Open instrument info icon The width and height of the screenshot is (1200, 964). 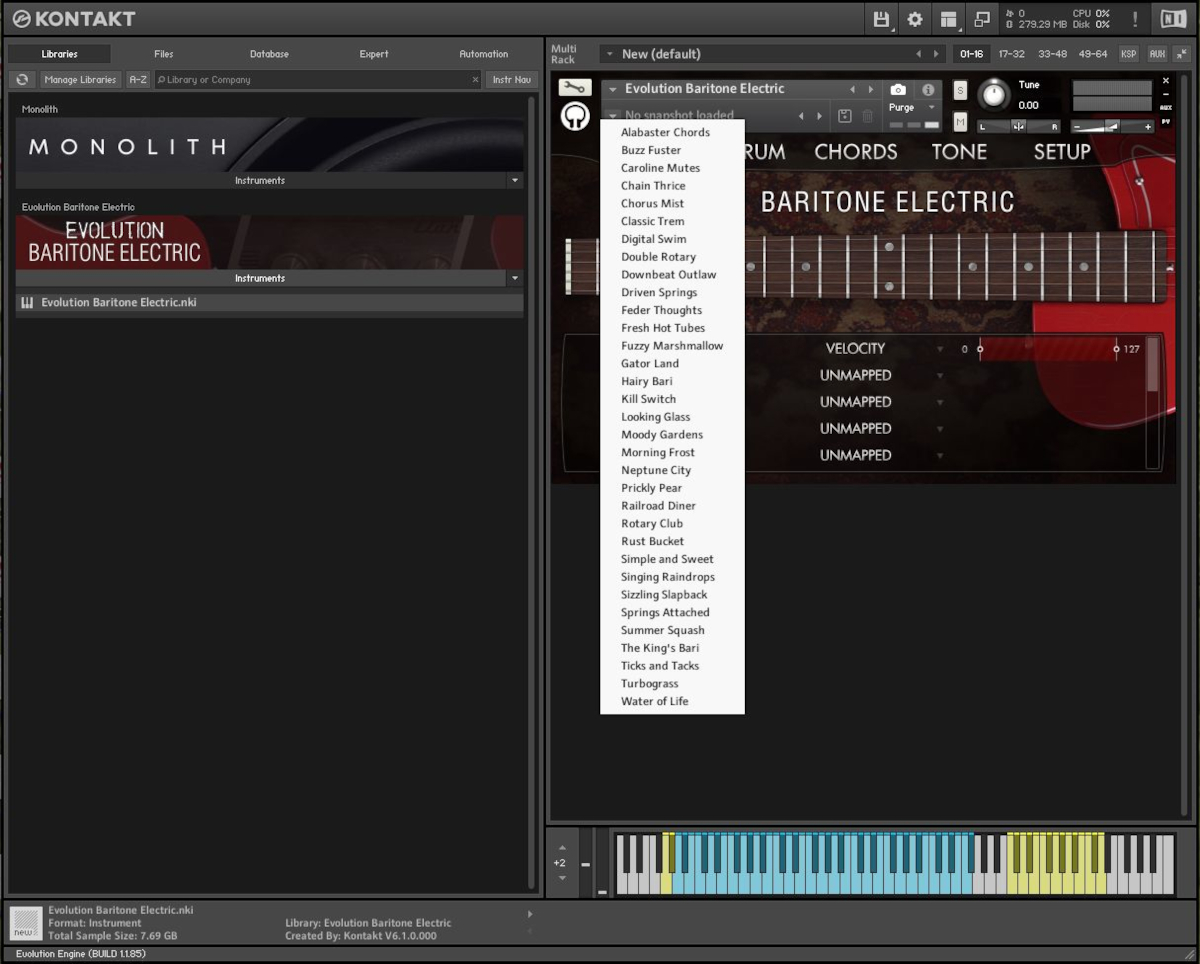(928, 89)
